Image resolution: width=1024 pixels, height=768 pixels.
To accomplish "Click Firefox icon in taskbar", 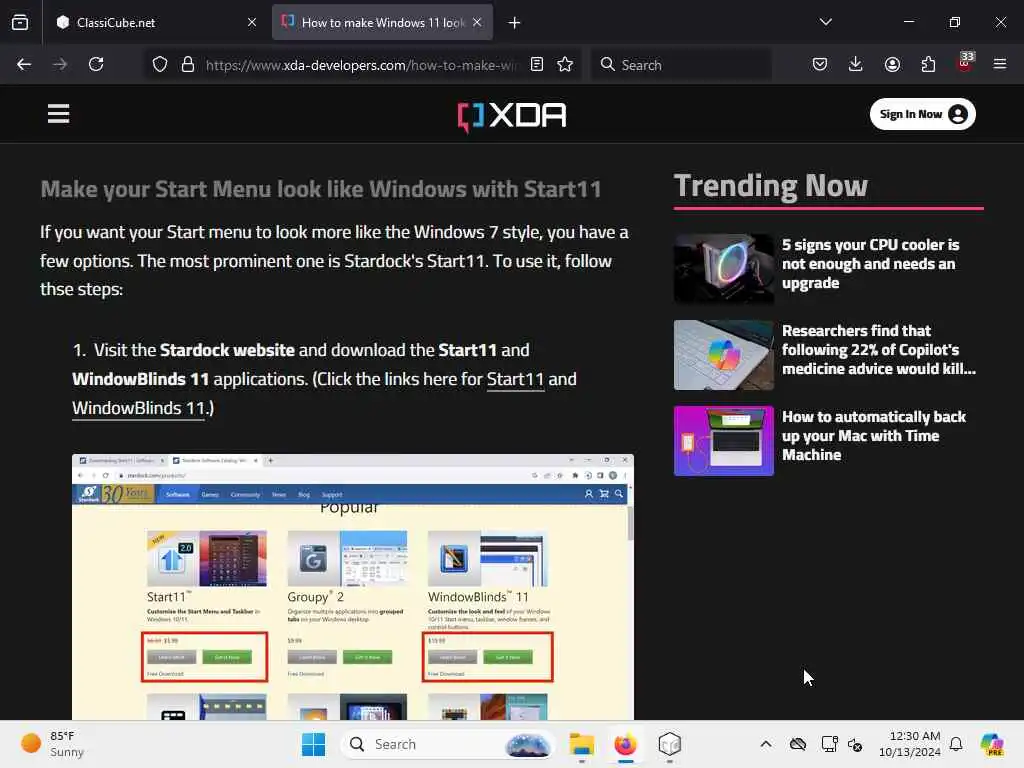I will click(x=626, y=744).
